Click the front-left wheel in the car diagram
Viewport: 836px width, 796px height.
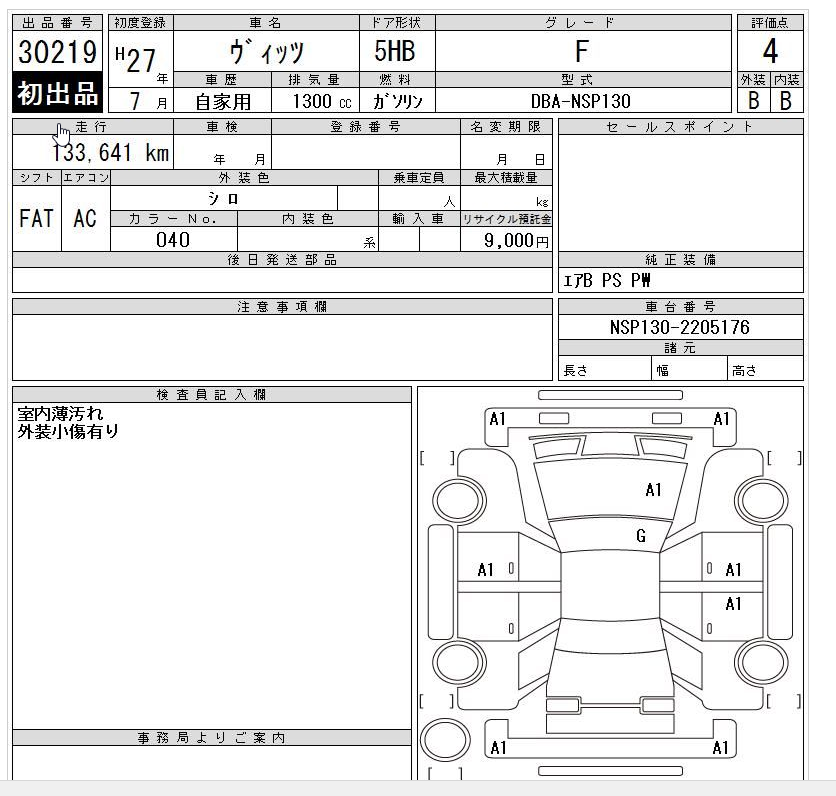point(454,496)
